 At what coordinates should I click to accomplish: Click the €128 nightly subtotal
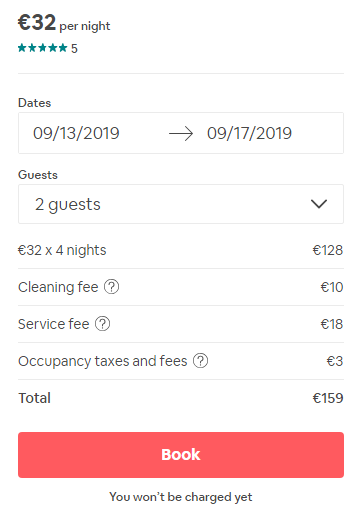click(x=328, y=250)
